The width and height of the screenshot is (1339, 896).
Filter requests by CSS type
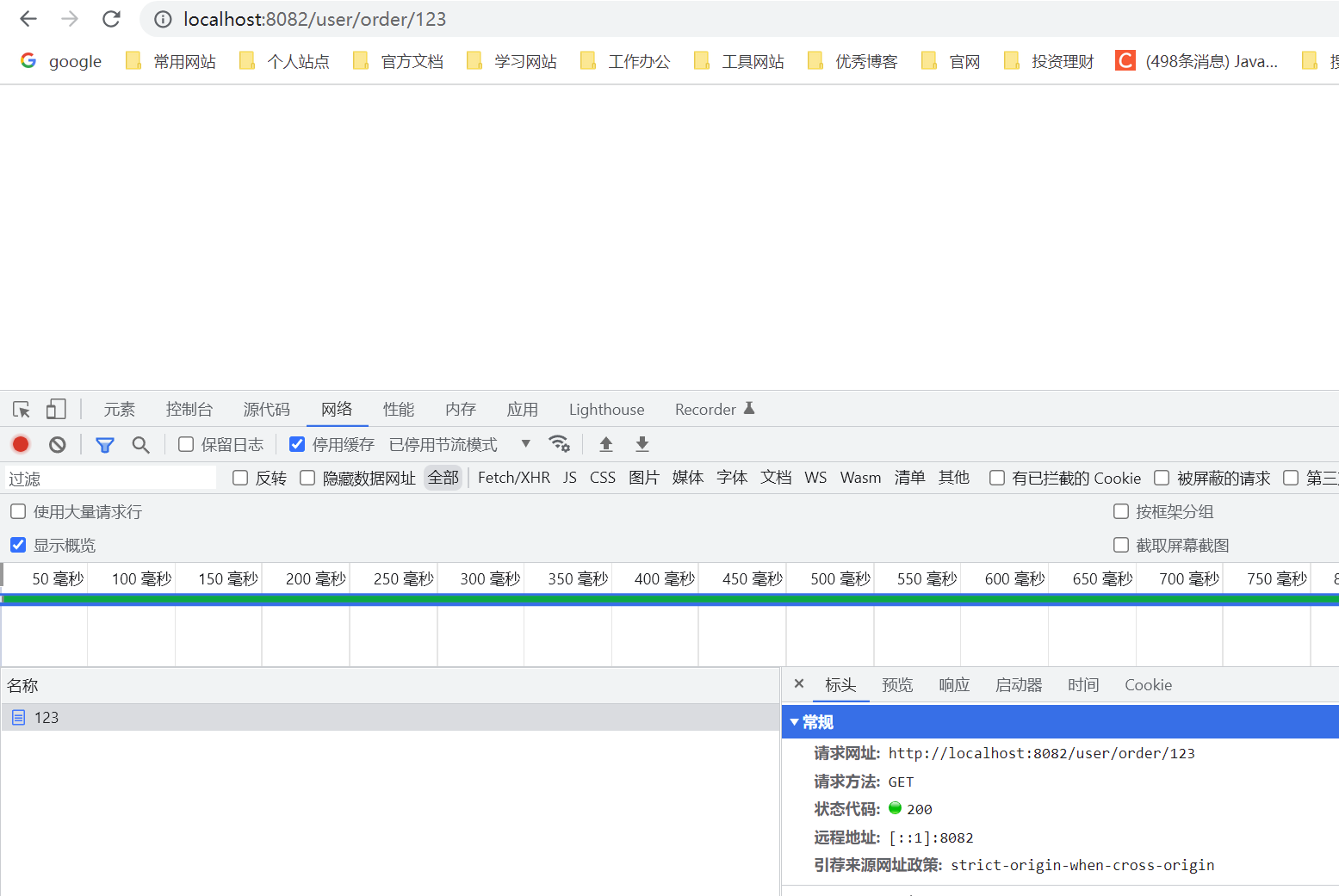[603, 478]
